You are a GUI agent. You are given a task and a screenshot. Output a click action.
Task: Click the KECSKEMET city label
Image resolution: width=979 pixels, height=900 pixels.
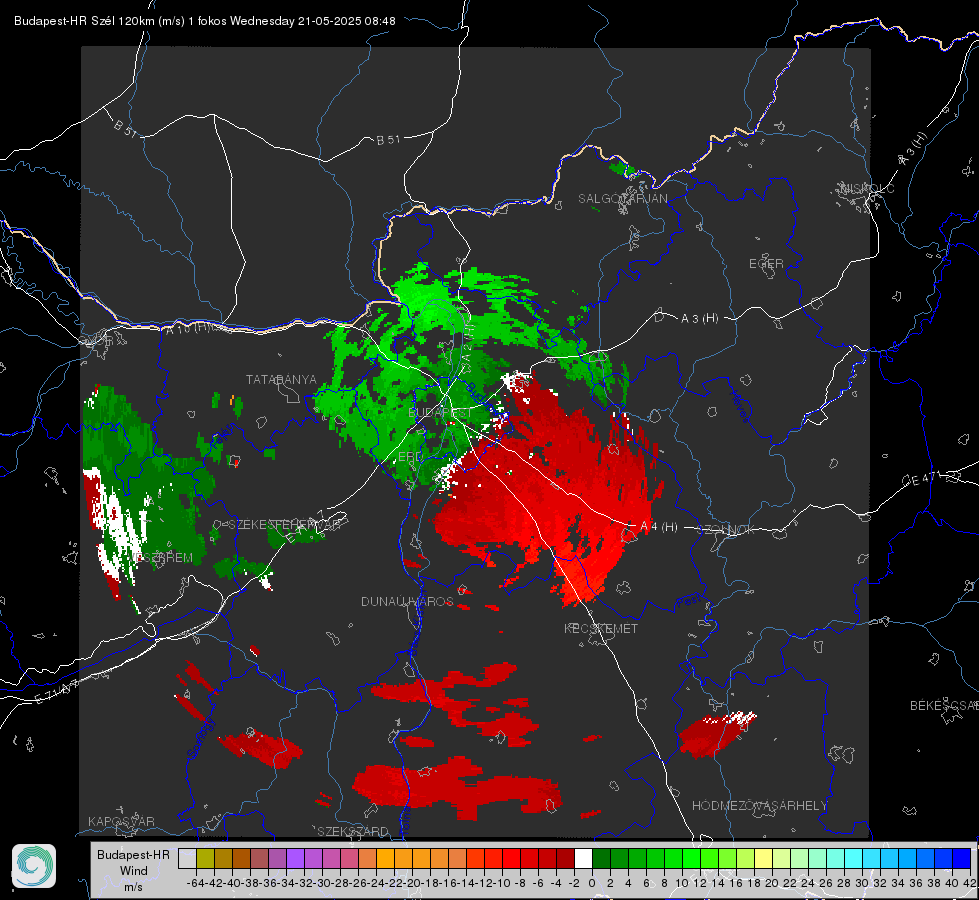pyautogui.click(x=601, y=629)
